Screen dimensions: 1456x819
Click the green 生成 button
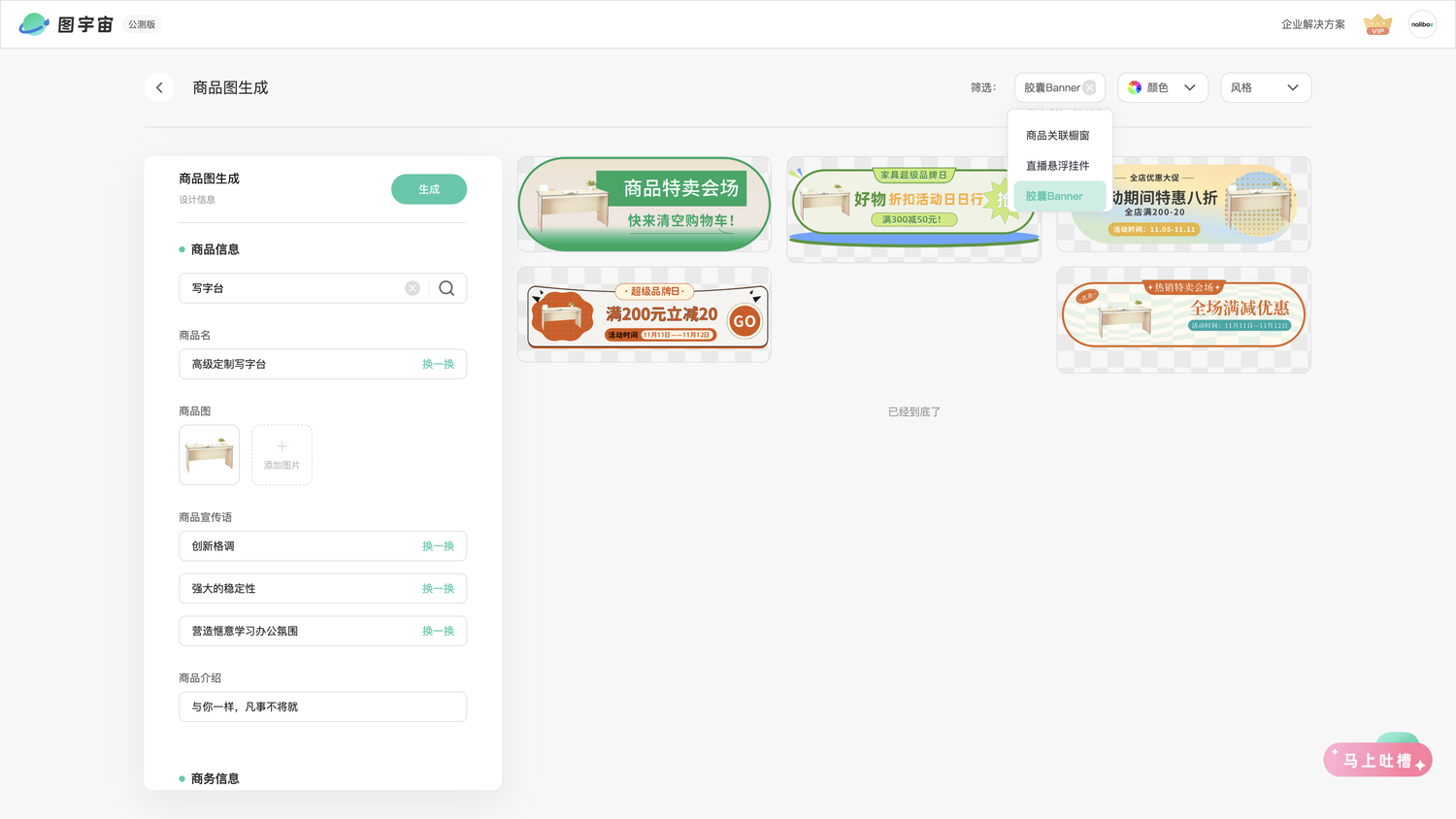point(429,189)
